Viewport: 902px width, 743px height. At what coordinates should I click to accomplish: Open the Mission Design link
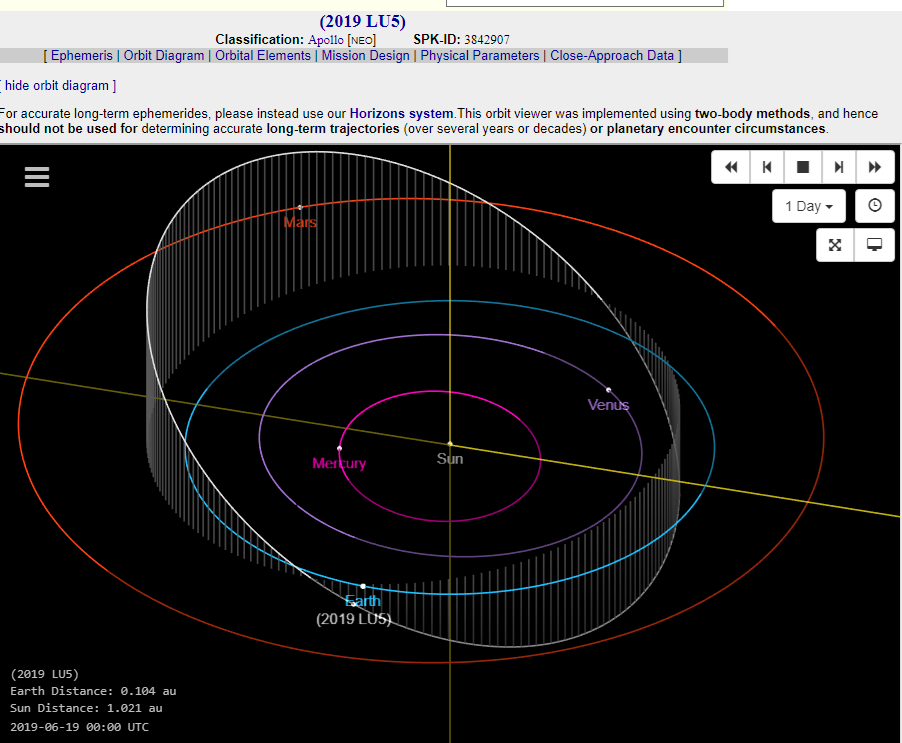[x=365, y=56]
